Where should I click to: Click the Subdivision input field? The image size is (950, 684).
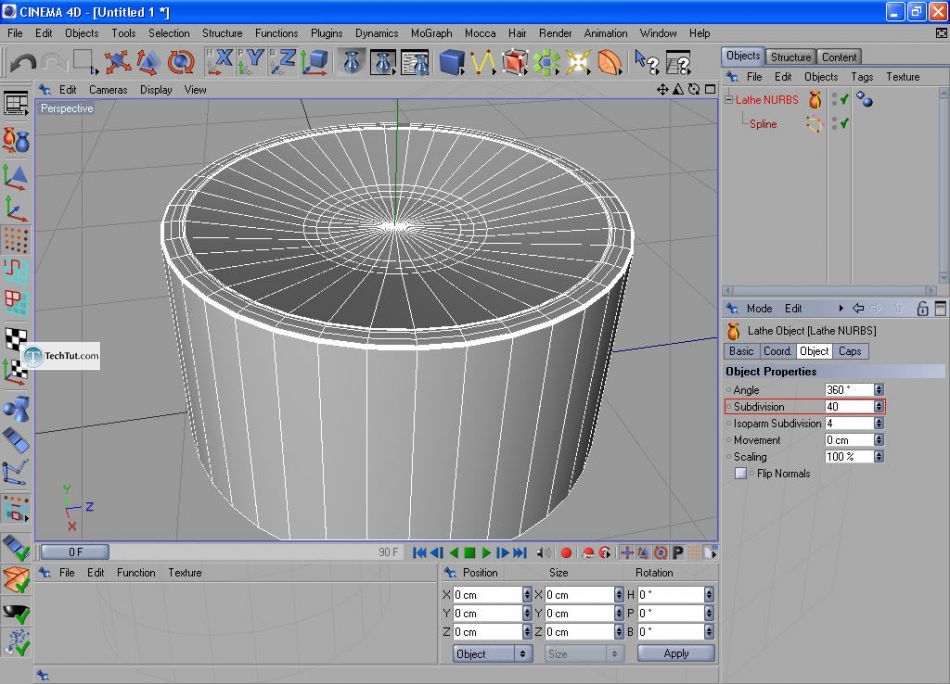pyautogui.click(x=849, y=407)
